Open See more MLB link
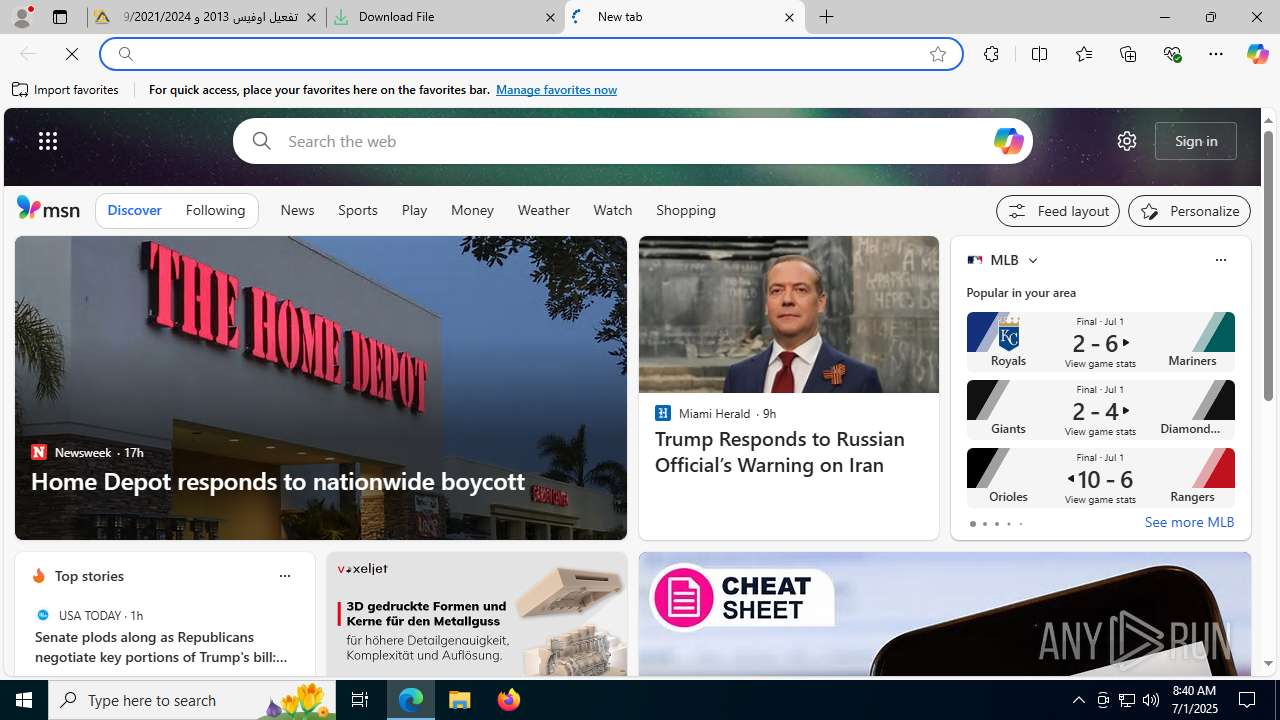Viewport: 1280px width, 720px height. coord(1189,522)
